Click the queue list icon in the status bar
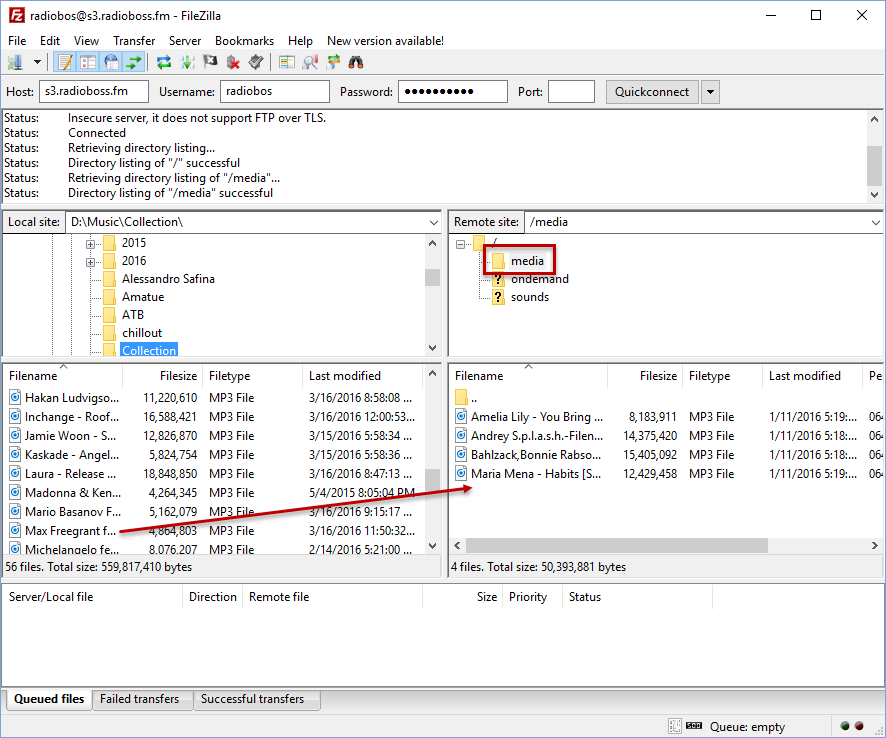The width and height of the screenshot is (886, 738). pos(675,726)
